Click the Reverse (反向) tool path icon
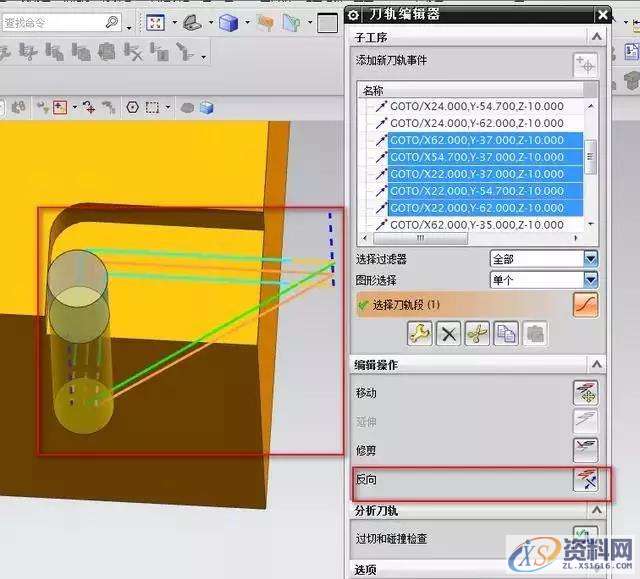 tap(585, 480)
